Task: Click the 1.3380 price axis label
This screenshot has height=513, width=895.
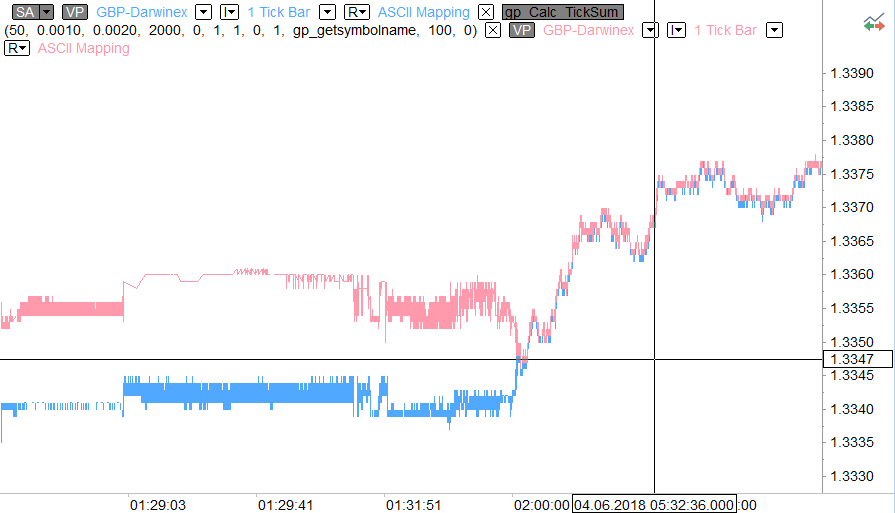Action: tap(852, 140)
